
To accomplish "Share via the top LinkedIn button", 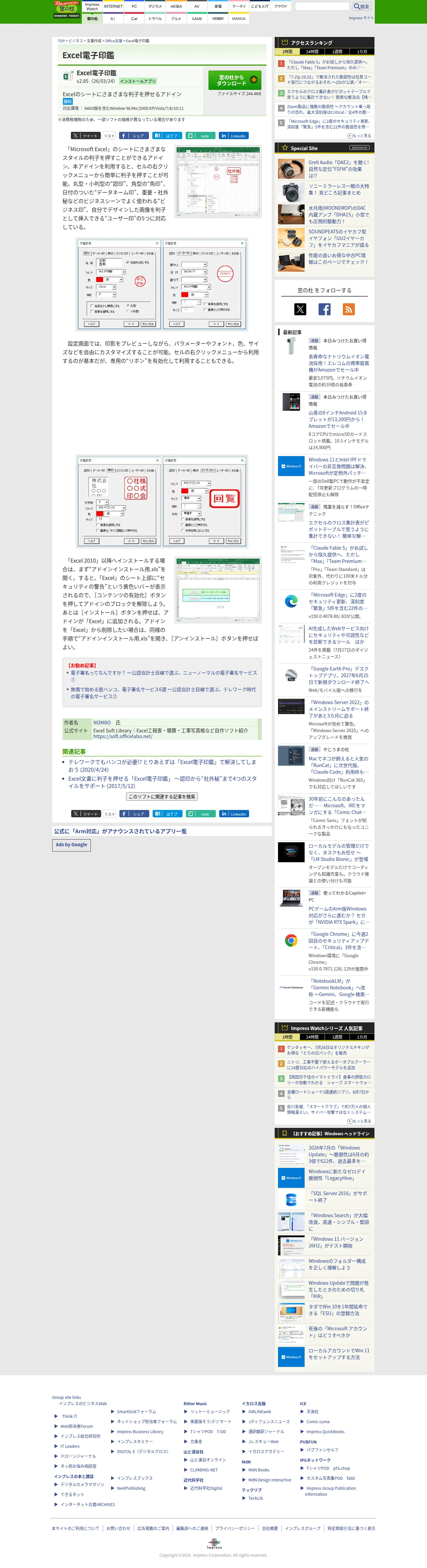I will (x=233, y=136).
